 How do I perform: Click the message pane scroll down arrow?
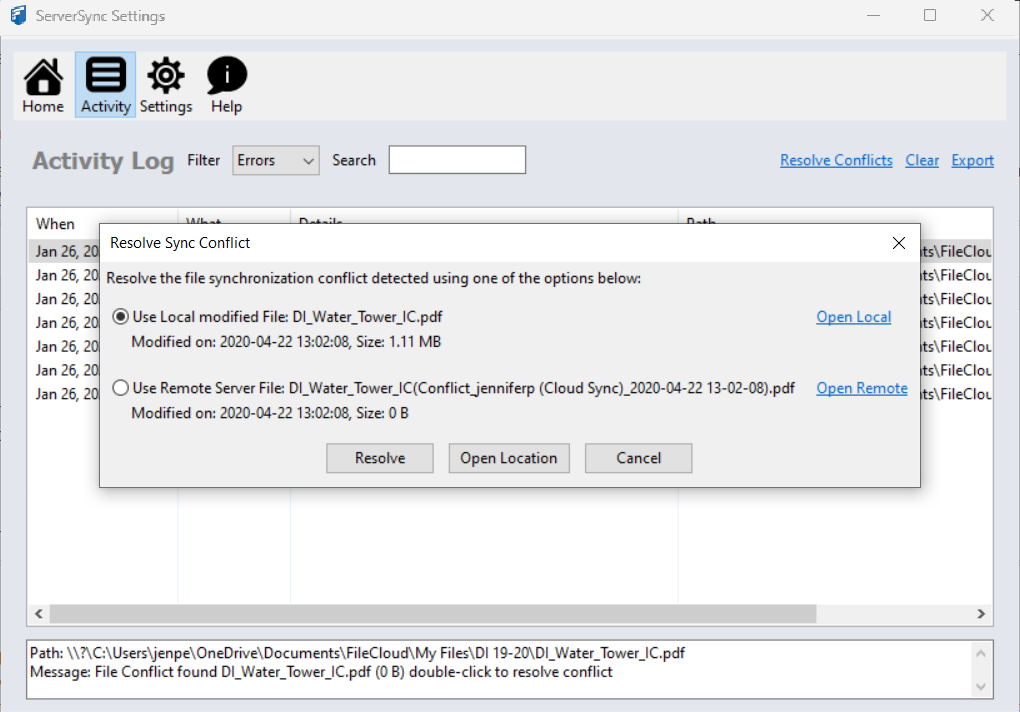981,686
